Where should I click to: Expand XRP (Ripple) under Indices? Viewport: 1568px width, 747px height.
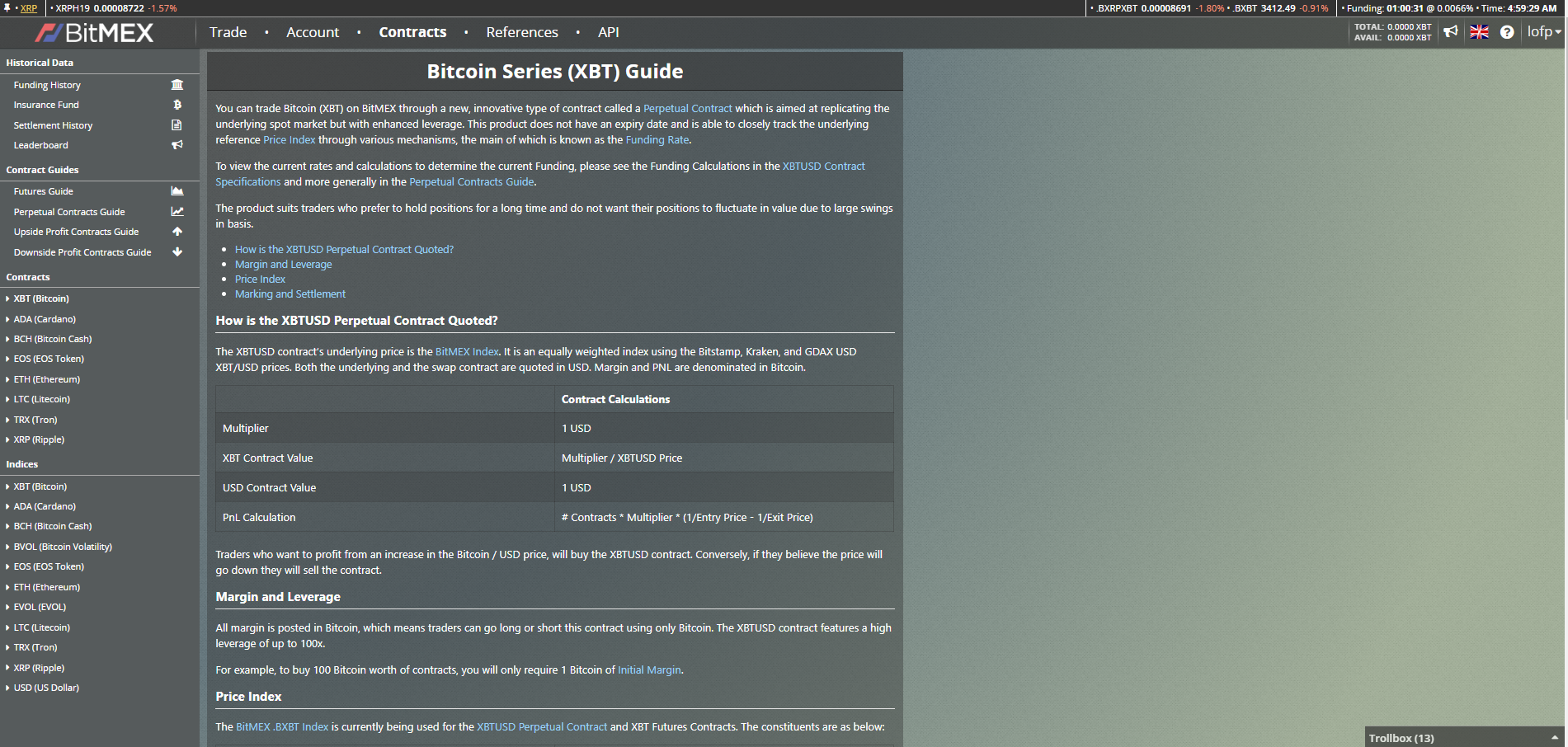coord(39,668)
